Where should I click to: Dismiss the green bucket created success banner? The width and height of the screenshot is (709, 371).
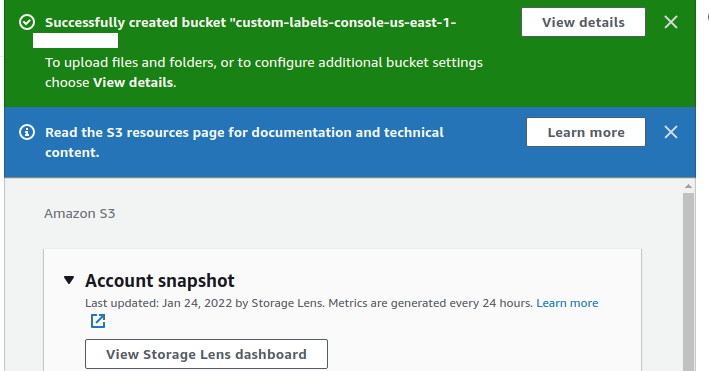tap(671, 22)
